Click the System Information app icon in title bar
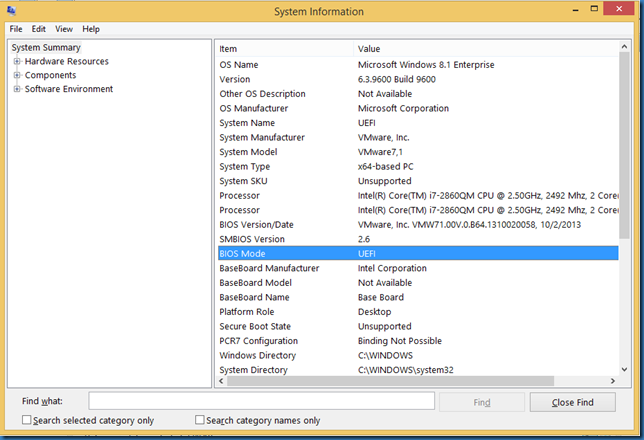The height and width of the screenshot is (440, 644). [x=11, y=10]
